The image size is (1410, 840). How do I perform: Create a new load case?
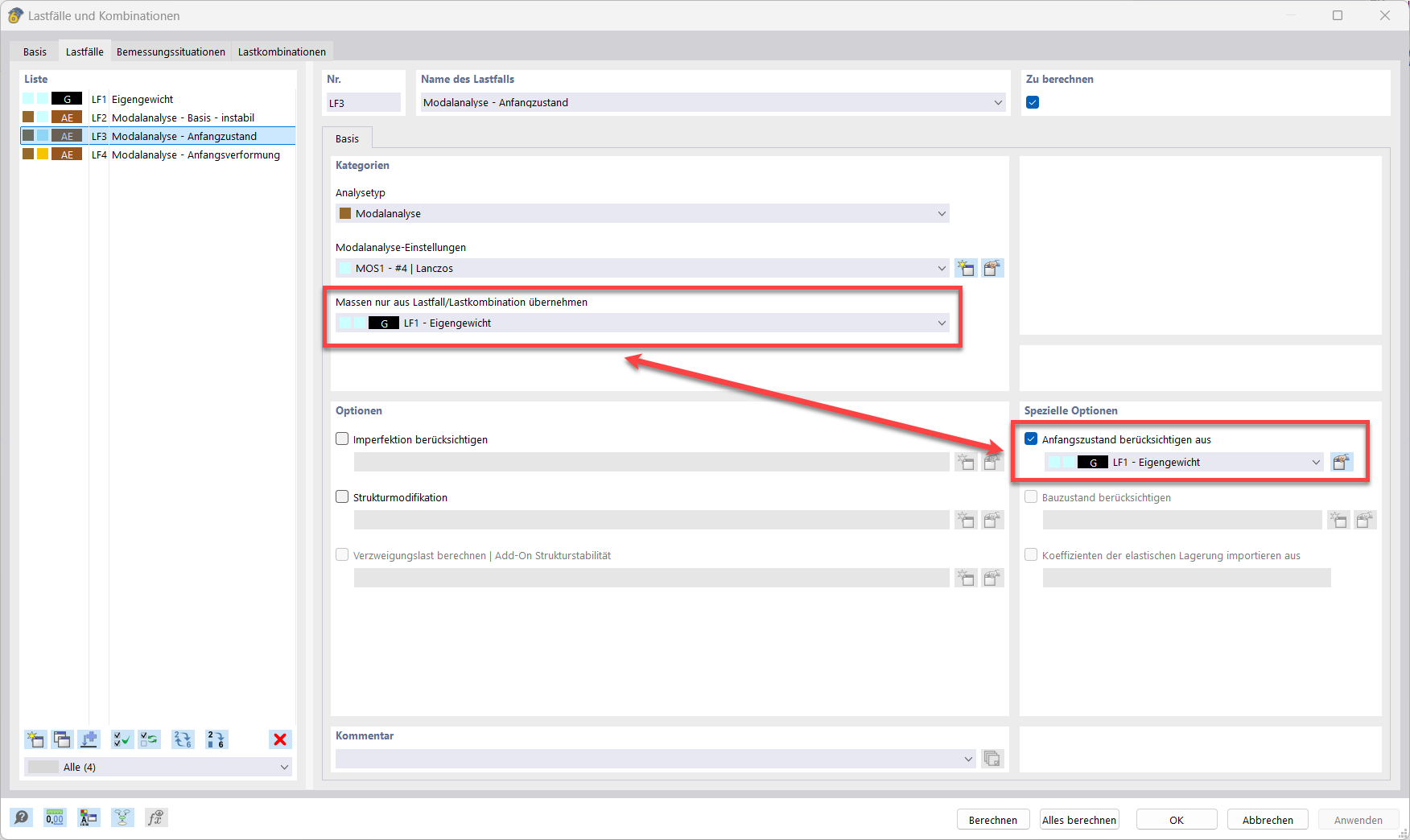tap(35, 739)
